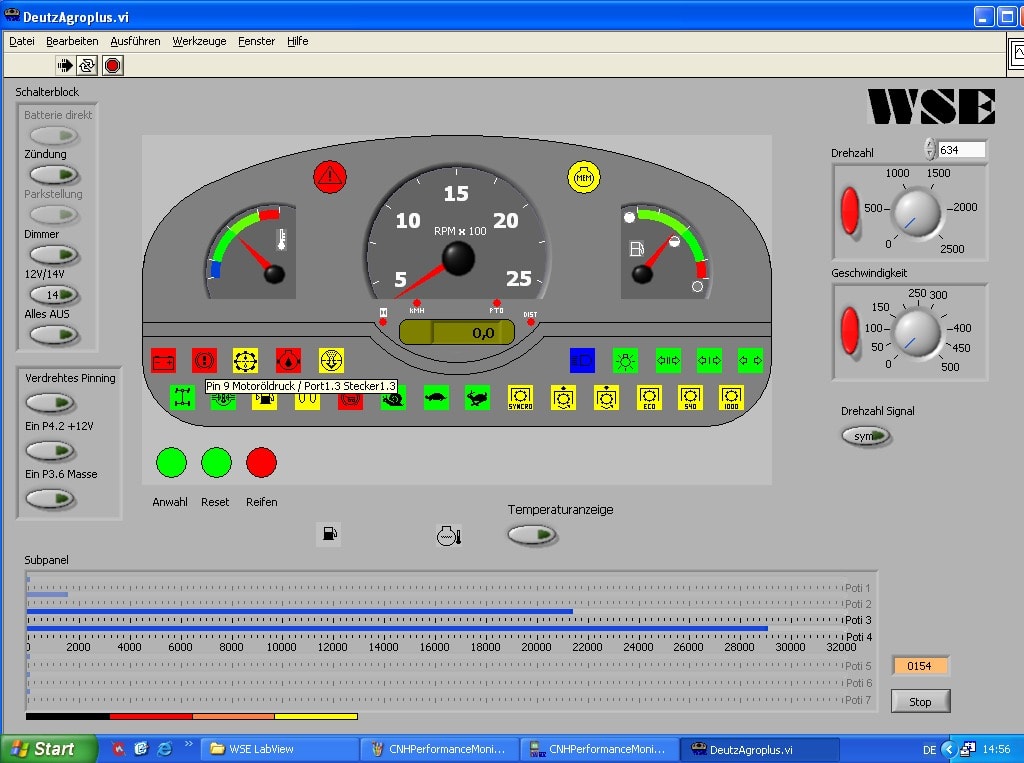Click the Drehzahl numeric input field

click(961, 150)
